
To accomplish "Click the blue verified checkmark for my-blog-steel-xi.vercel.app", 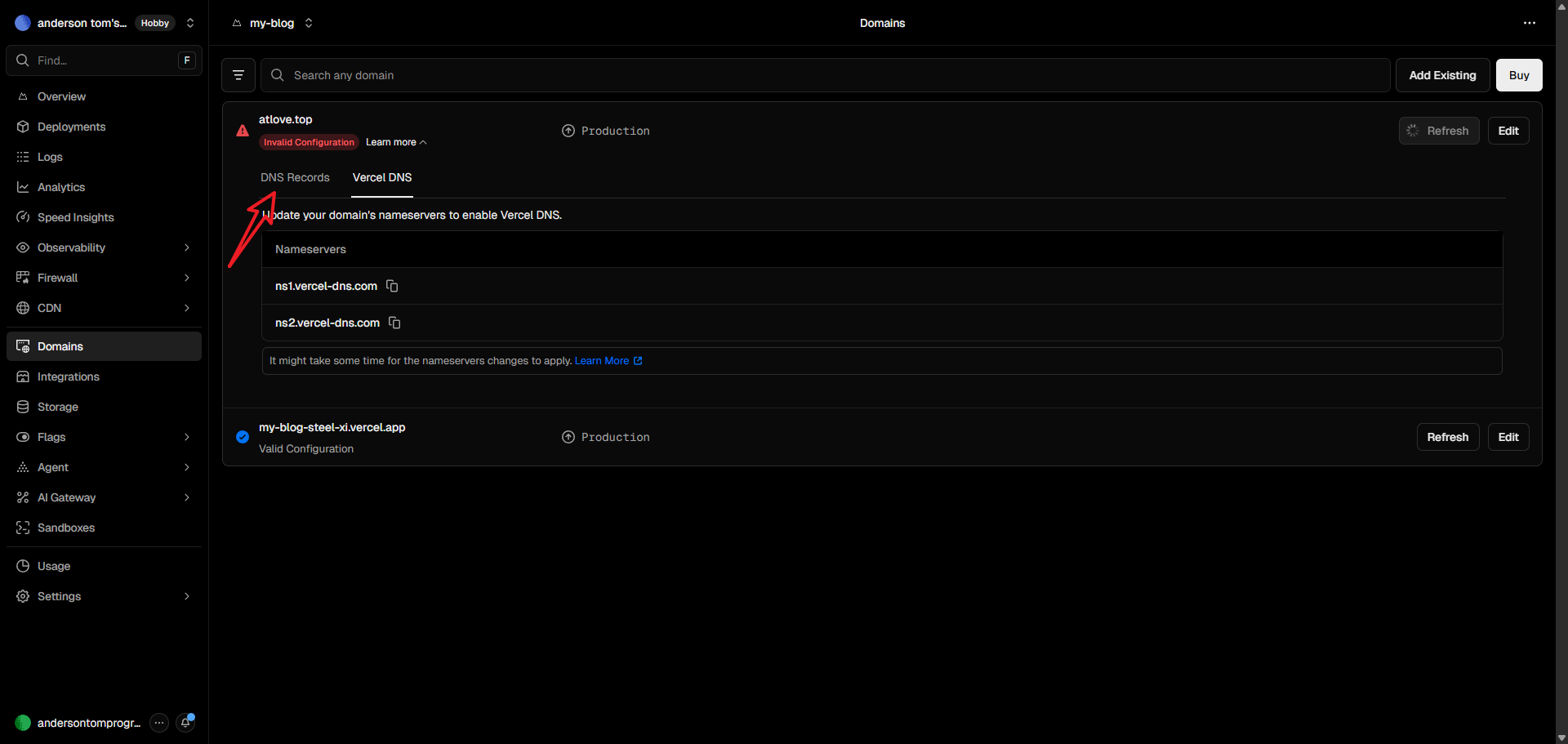I will [x=243, y=437].
